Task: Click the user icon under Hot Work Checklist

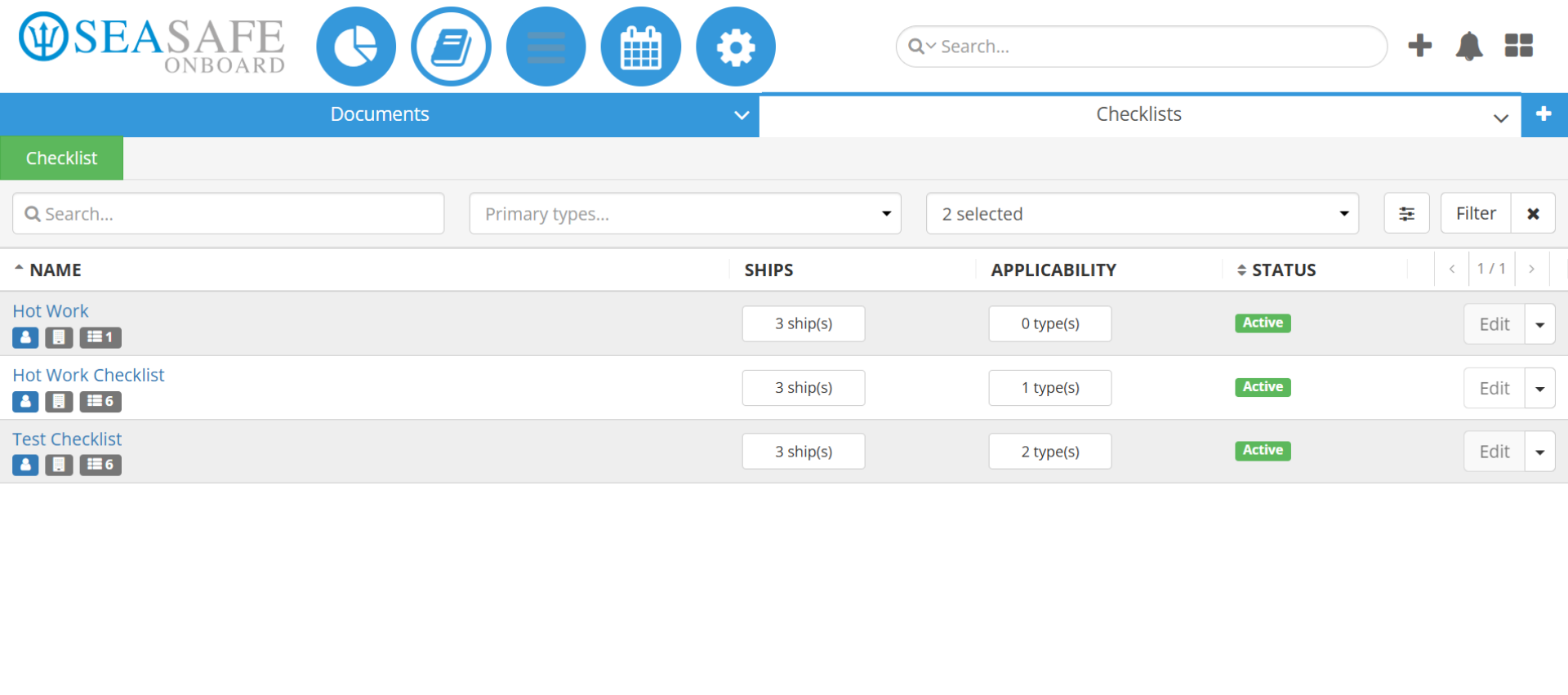Action: click(25, 401)
